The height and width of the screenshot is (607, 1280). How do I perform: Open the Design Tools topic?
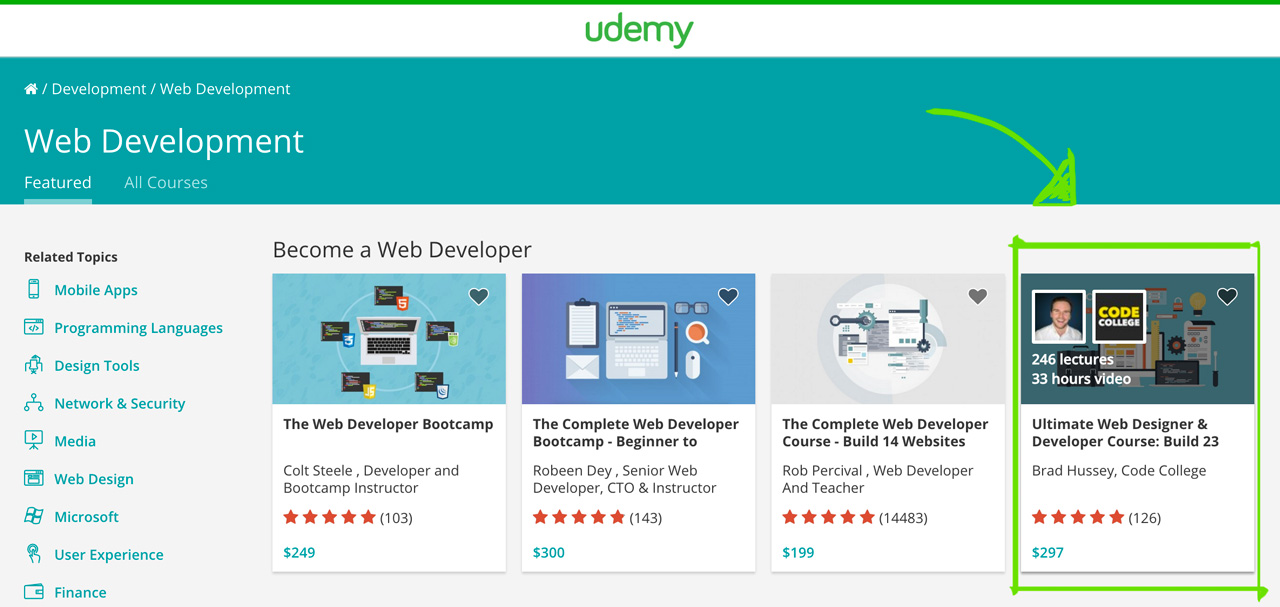(97, 366)
